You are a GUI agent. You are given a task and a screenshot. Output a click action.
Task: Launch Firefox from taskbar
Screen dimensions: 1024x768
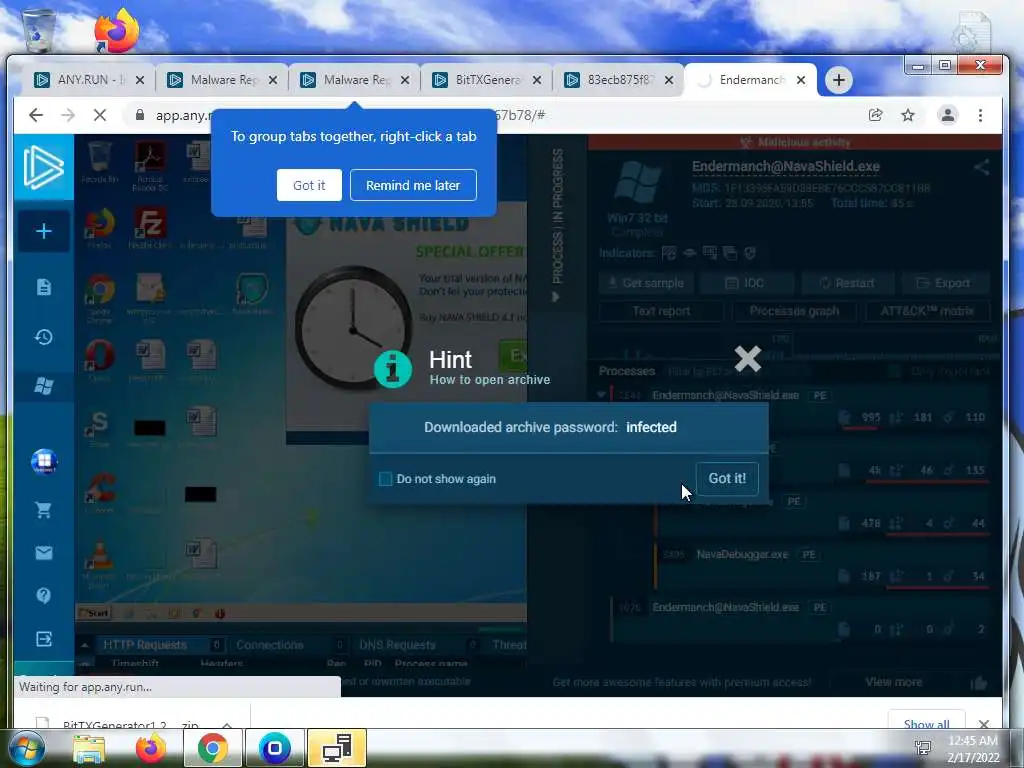click(150, 748)
